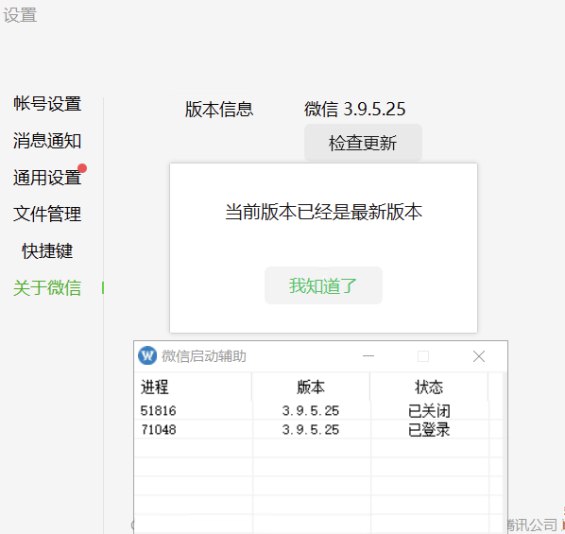565x534 pixels.
Task: Select 快捷键 settings section
Action: (47, 251)
